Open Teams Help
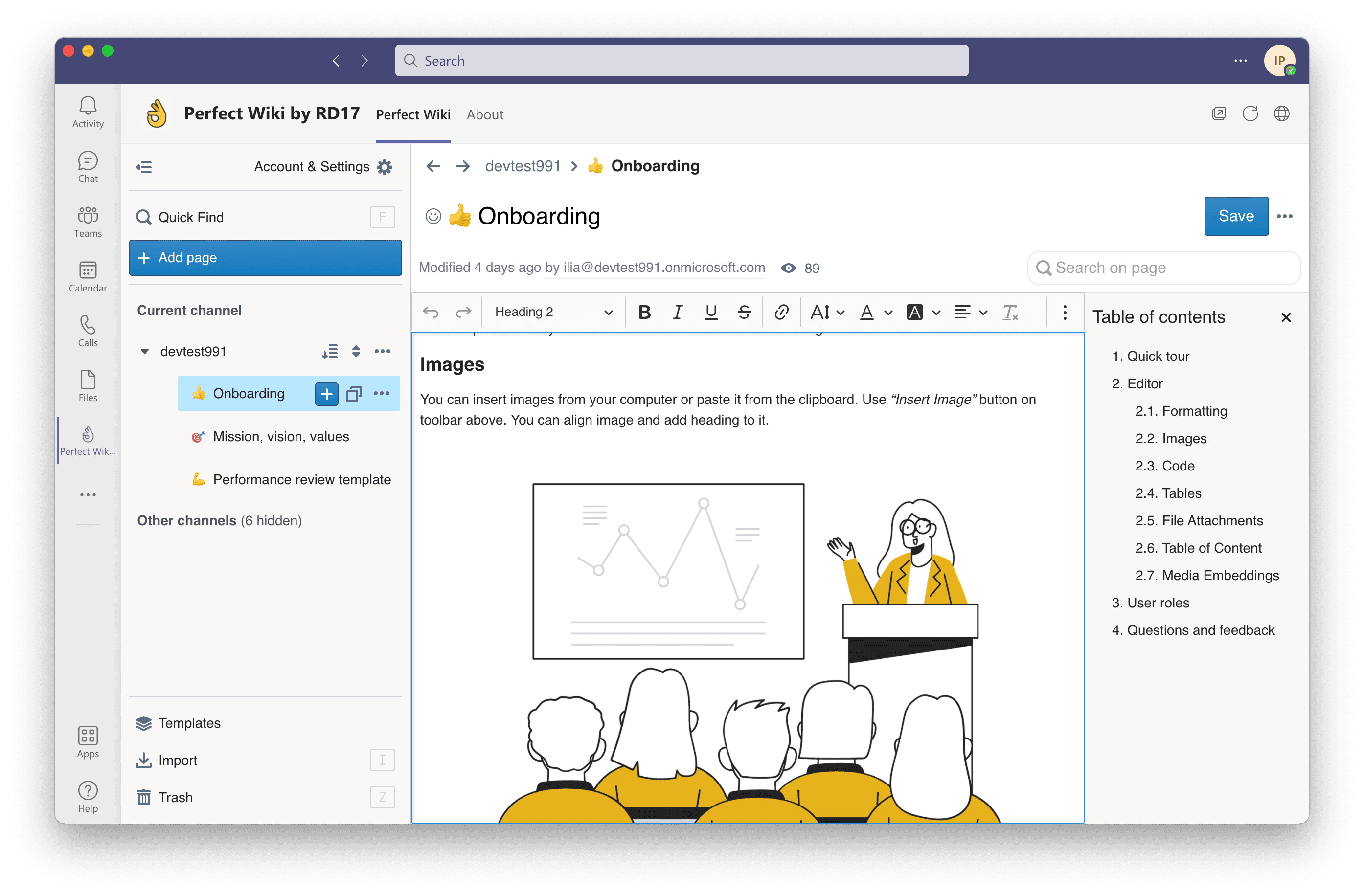Image resolution: width=1364 pixels, height=896 pixels. 88,797
